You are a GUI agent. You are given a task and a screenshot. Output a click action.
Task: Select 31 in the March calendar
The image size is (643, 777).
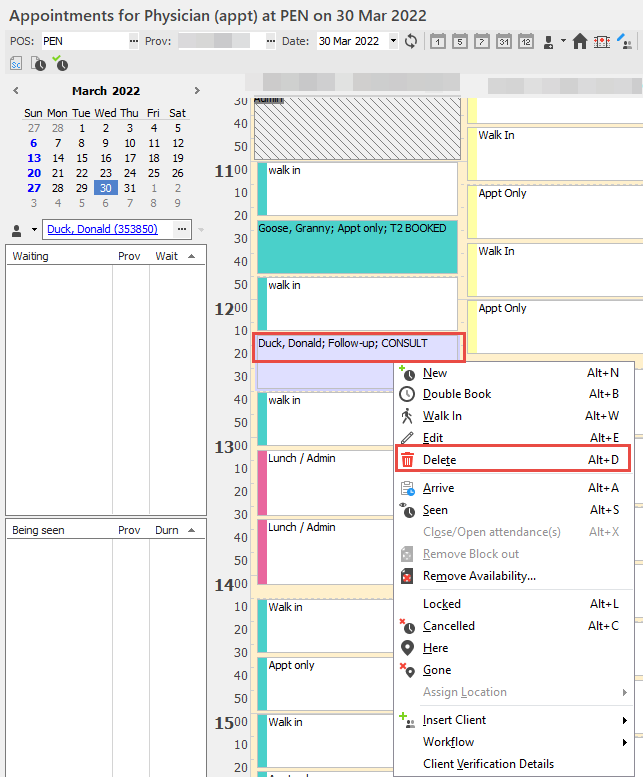pyautogui.click(x=129, y=188)
